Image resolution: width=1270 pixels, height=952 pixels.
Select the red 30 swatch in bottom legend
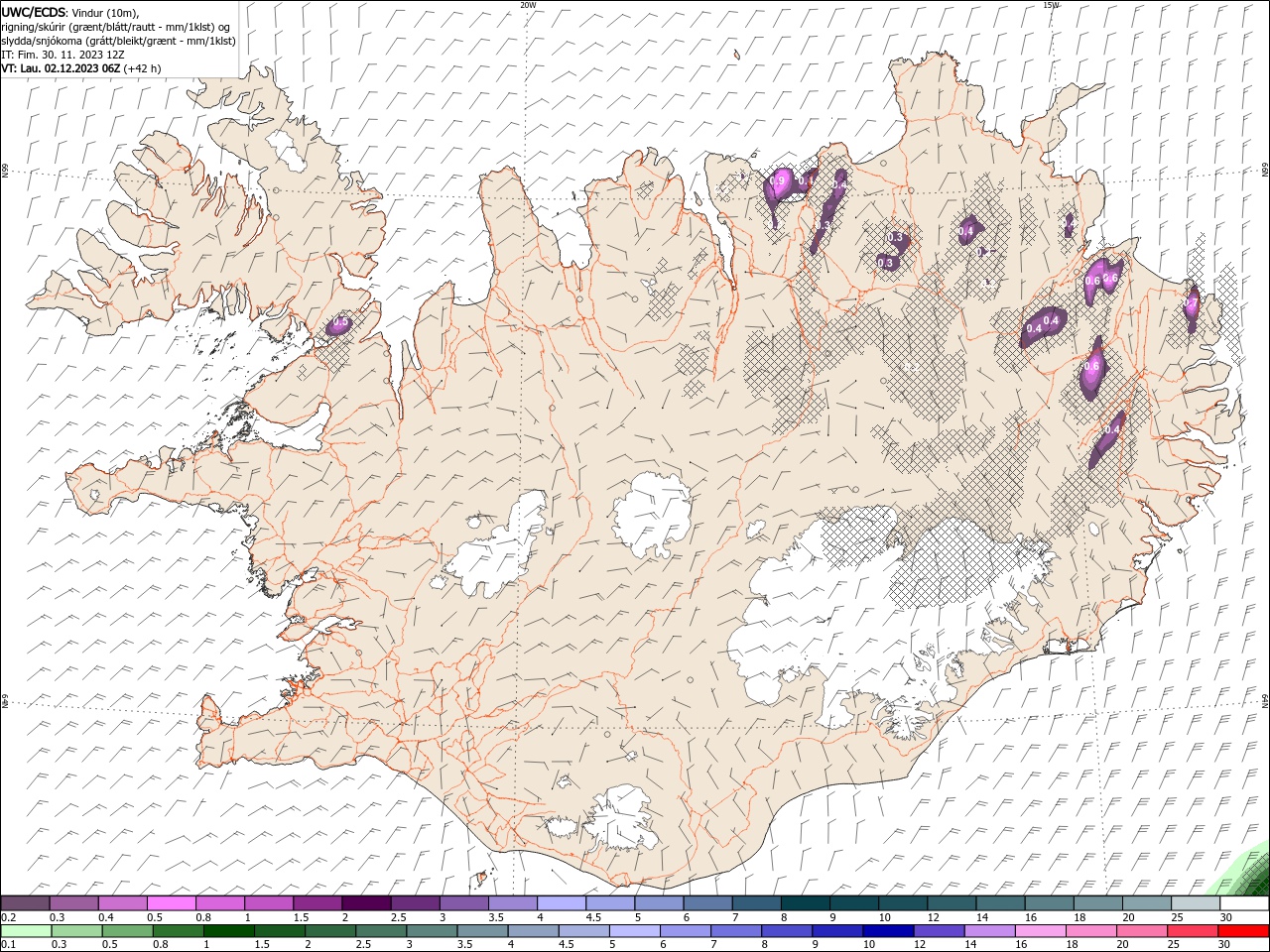[x=1244, y=930]
